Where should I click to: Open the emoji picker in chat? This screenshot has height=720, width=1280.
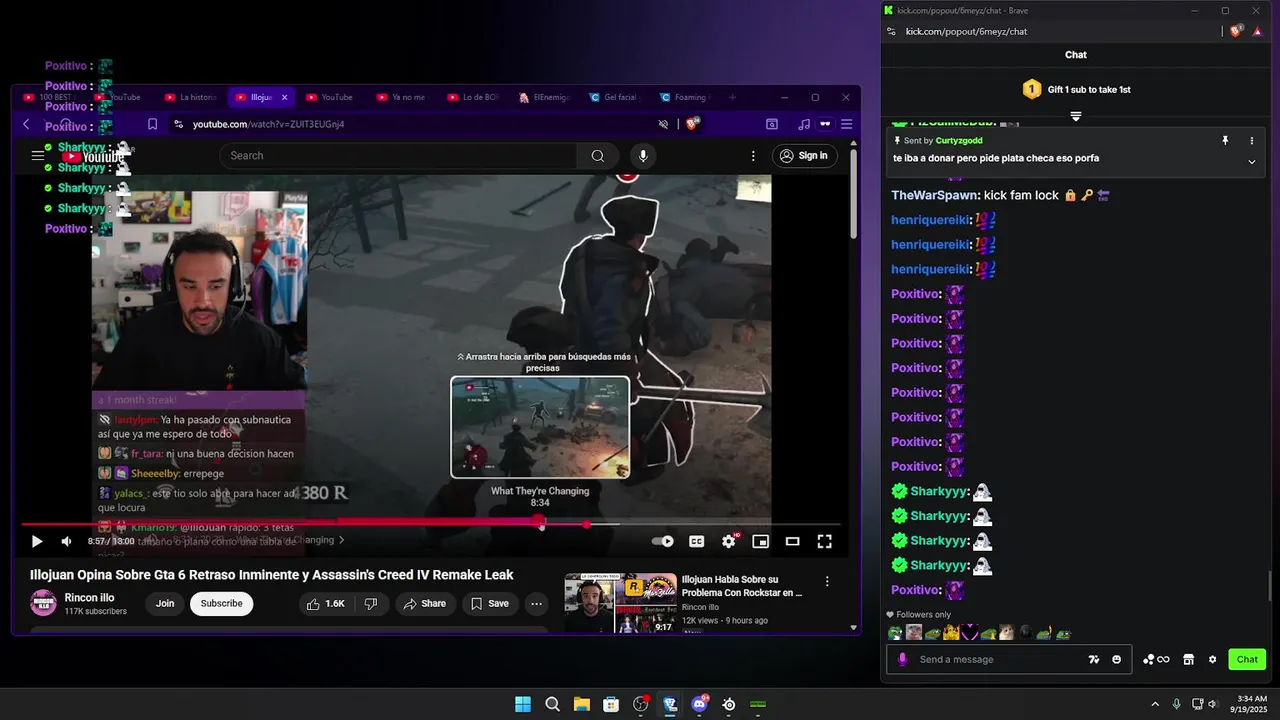pos(1116,659)
